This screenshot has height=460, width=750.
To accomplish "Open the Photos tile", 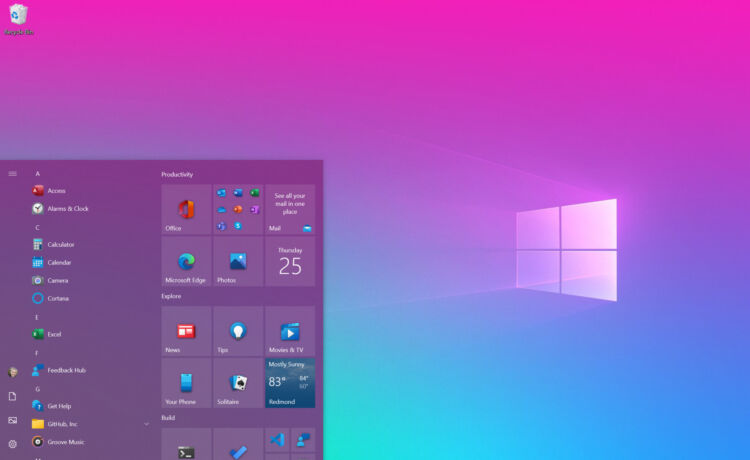I will tap(238, 262).
